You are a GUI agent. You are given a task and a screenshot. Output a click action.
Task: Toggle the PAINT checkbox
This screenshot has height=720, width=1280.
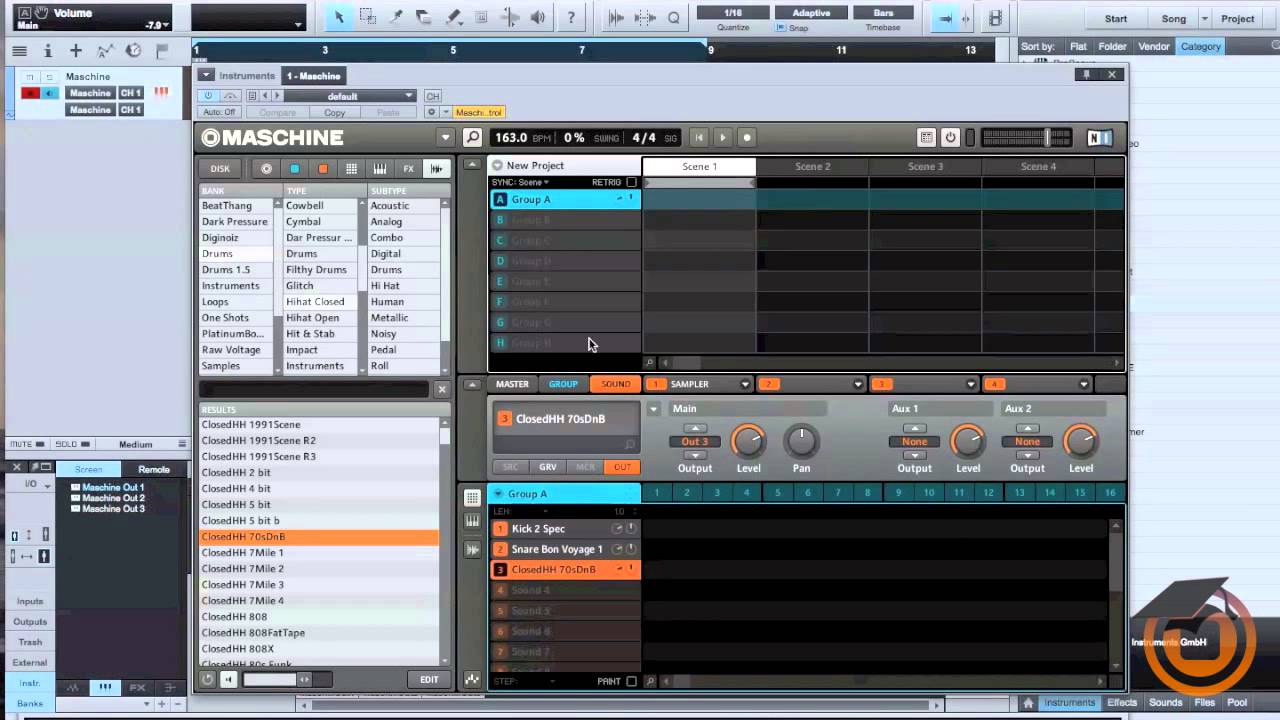[x=631, y=681]
